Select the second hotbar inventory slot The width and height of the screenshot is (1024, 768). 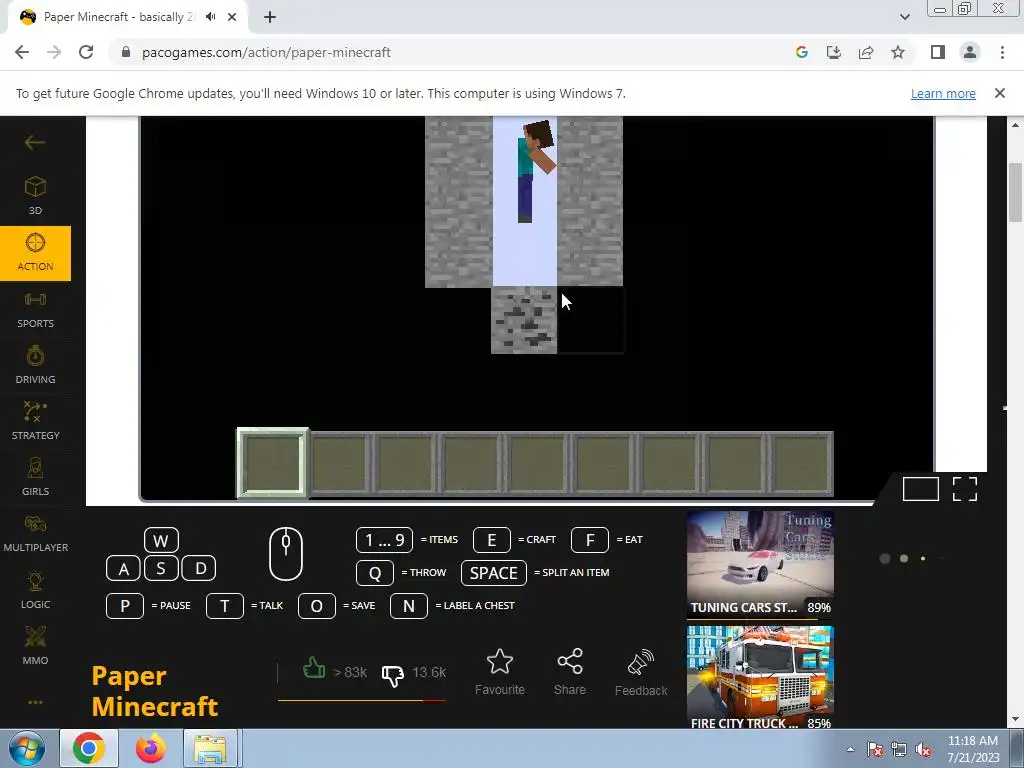coord(340,464)
